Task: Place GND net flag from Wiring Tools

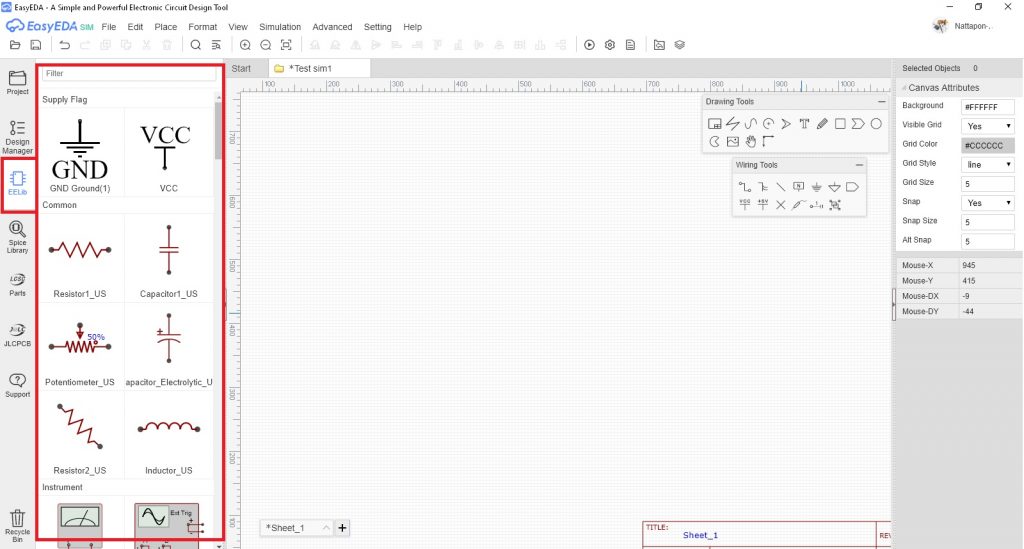Action: 816,187
